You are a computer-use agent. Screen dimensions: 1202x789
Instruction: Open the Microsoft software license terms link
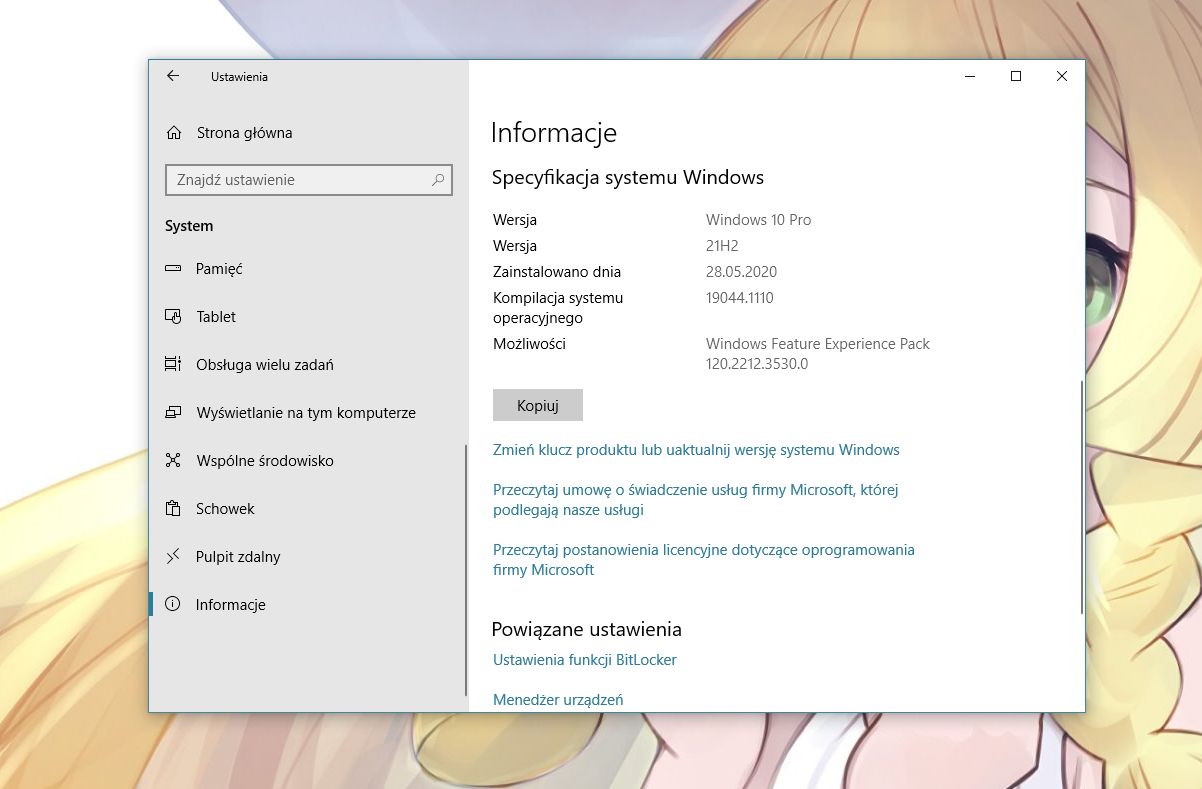point(704,560)
